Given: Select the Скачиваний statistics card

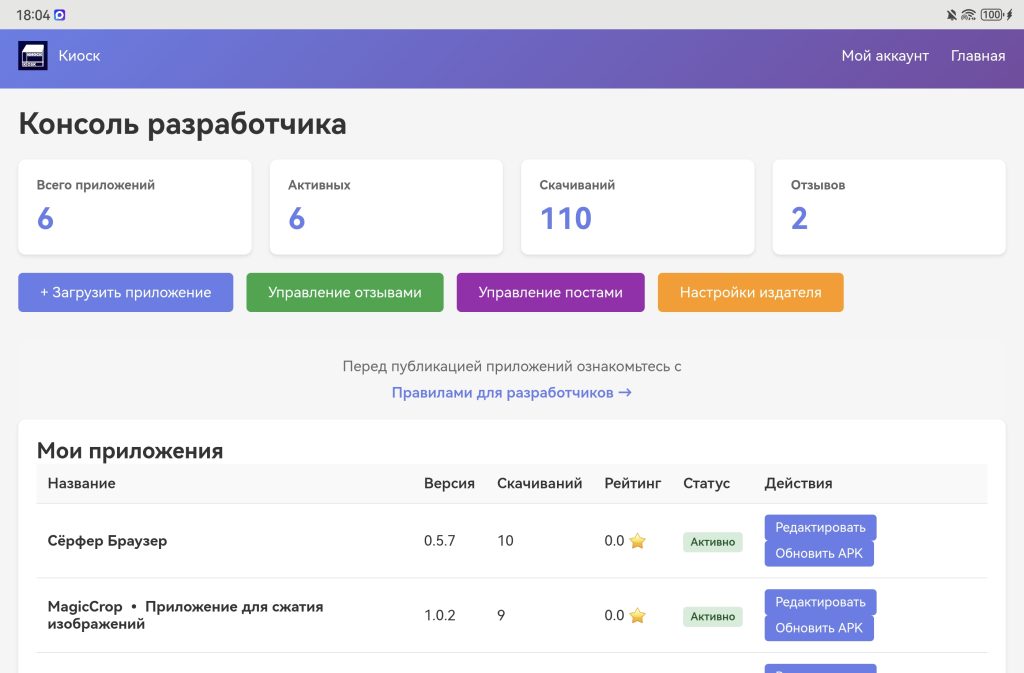Looking at the screenshot, I should pos(637,207).
